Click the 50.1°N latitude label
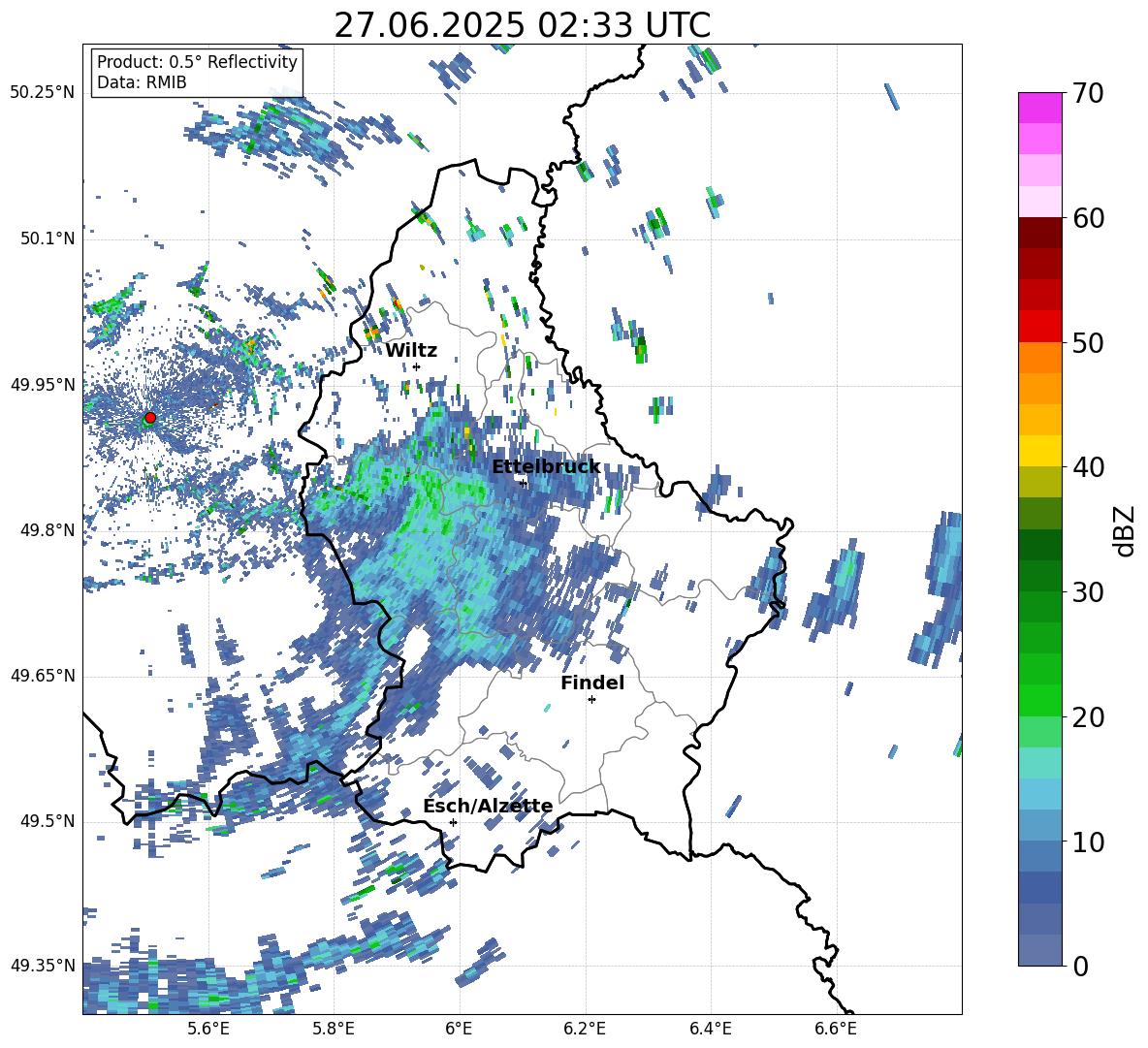The height and width of the screenshot is (1048, 1148). [47, 238]
